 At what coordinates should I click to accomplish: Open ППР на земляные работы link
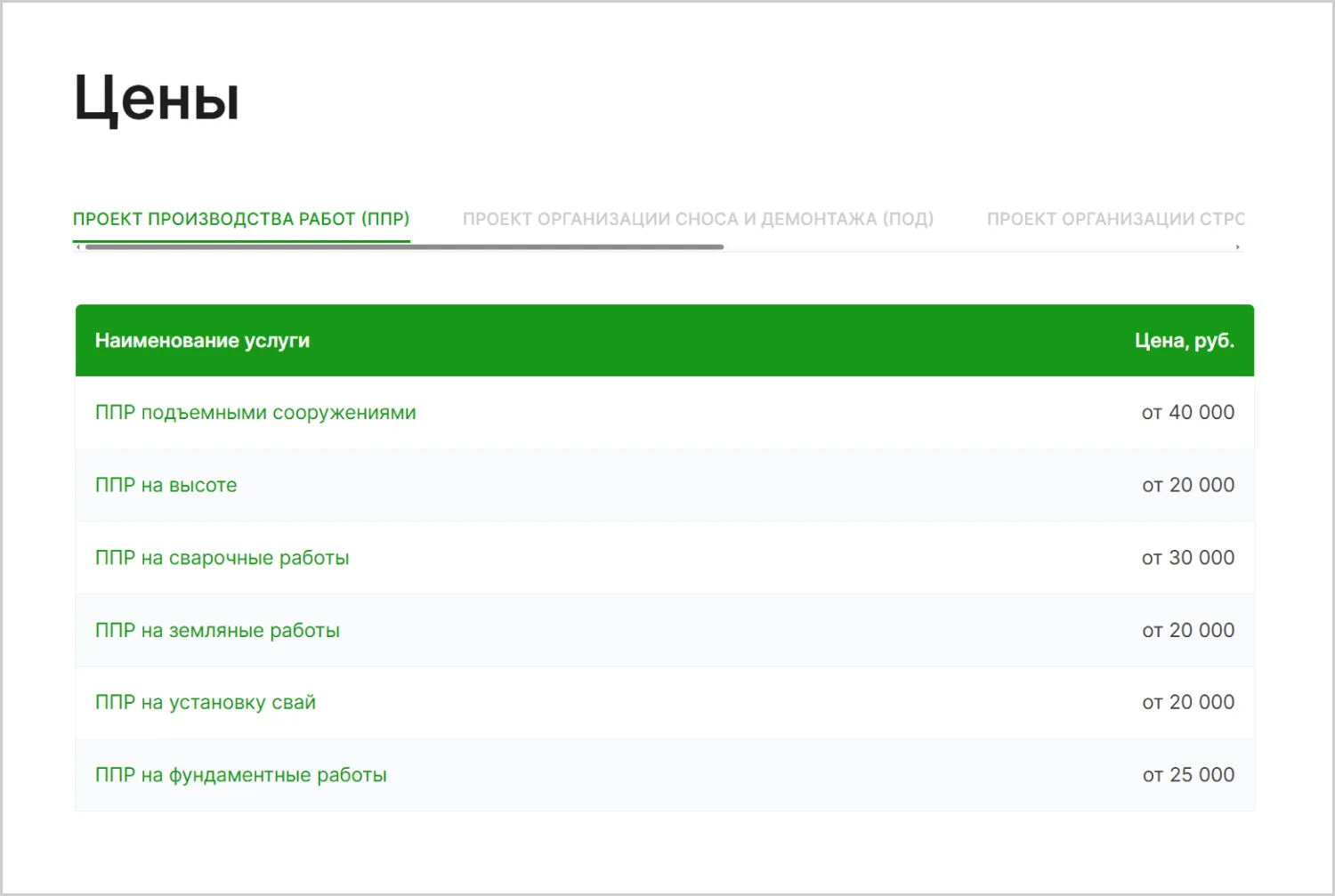217,630
